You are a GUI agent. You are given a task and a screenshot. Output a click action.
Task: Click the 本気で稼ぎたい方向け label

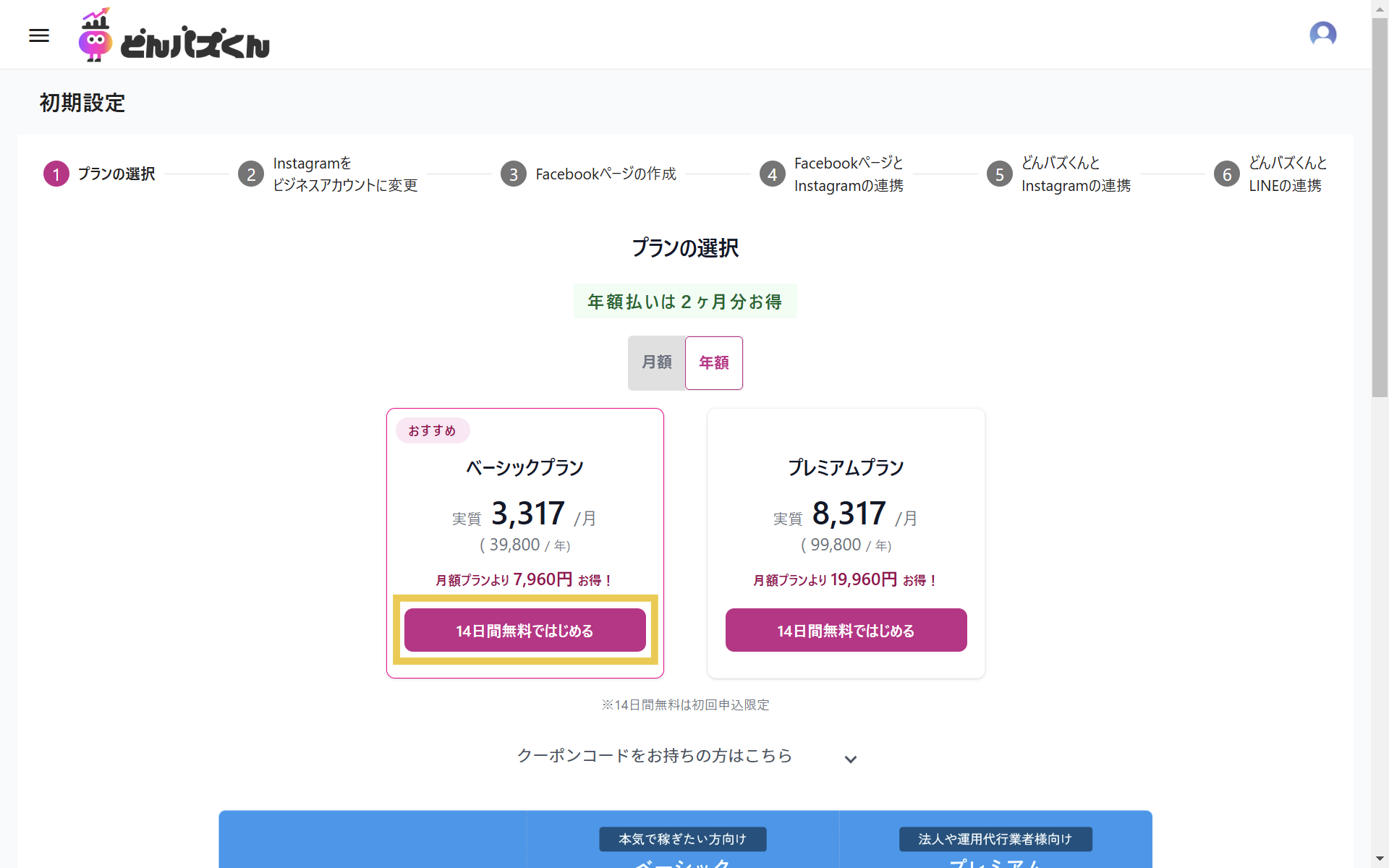pos(682,839)
